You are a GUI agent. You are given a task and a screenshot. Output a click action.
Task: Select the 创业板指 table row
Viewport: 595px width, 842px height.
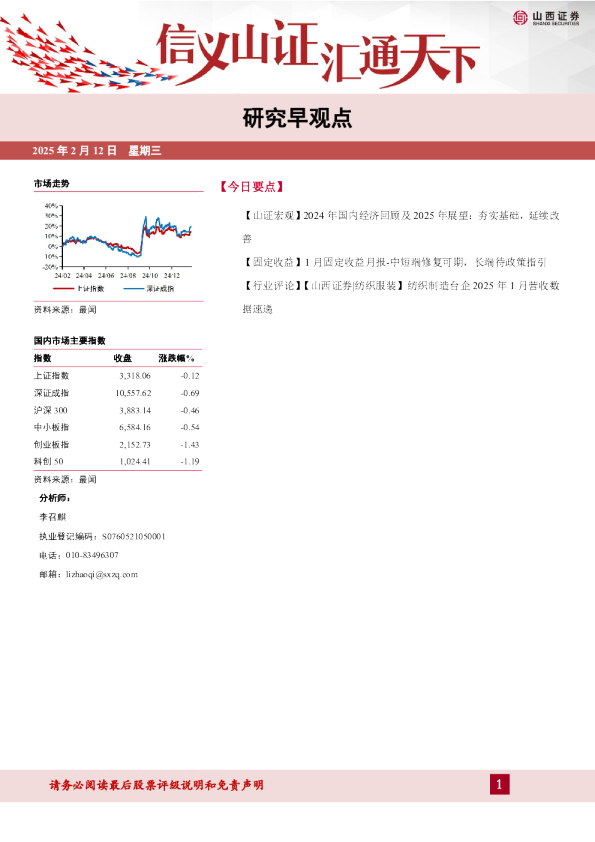point(117,445)
